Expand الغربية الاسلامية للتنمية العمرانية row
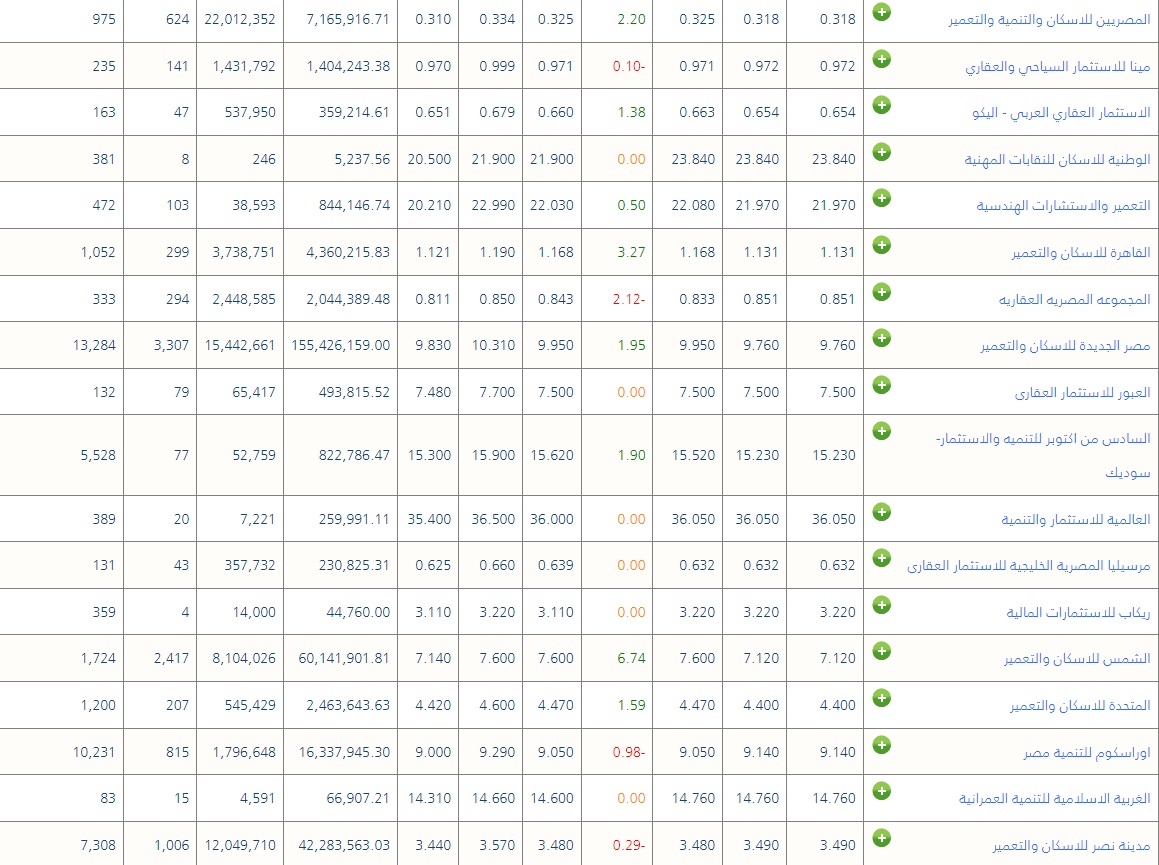 881,791
